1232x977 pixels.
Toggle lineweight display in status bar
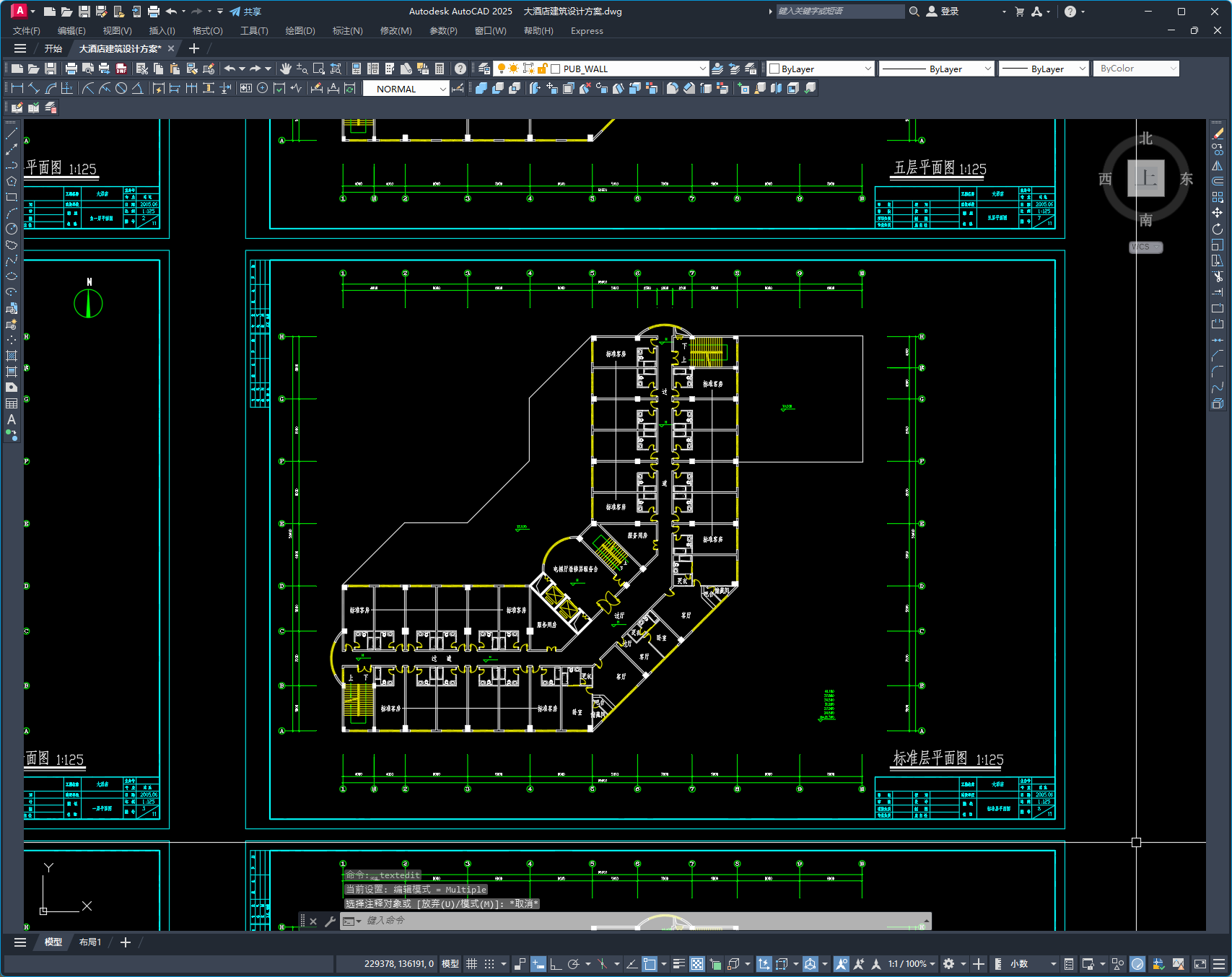click(679, 964)
